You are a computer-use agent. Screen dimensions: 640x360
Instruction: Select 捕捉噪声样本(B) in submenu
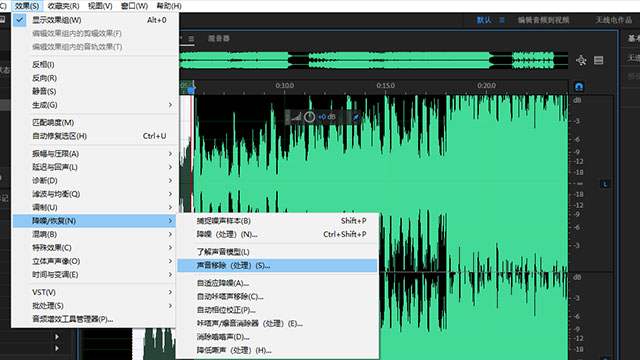278,221
